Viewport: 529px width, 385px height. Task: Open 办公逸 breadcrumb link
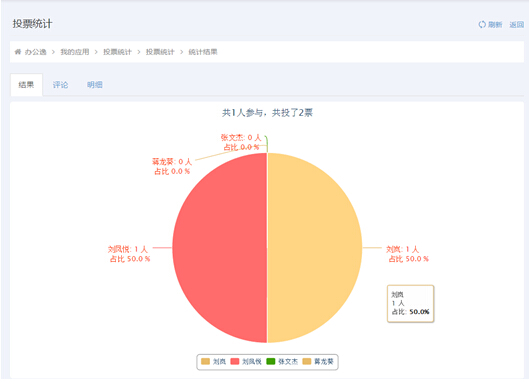click(x=35, y=52)
